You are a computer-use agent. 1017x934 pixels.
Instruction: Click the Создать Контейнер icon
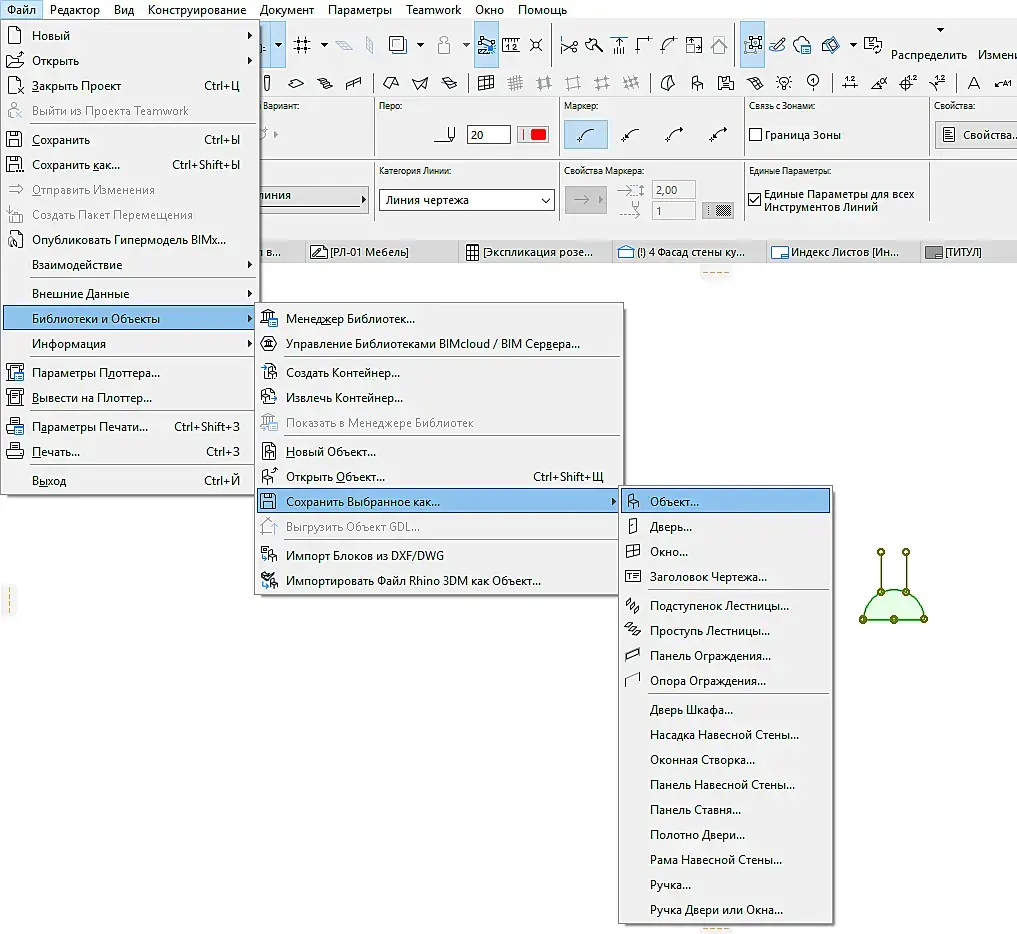(x=269, y=372)
